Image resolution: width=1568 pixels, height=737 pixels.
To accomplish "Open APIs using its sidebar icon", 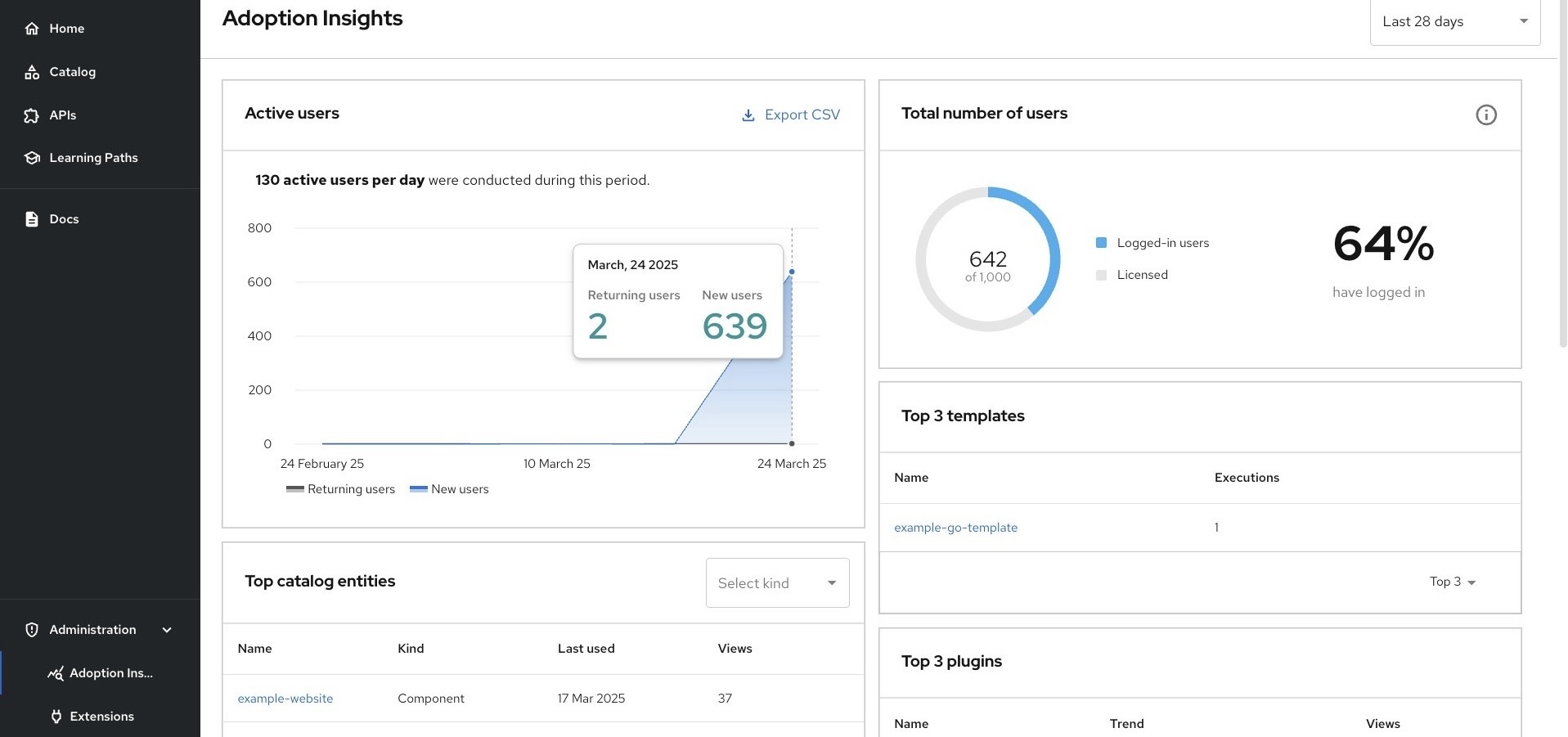I will point(31,115).
